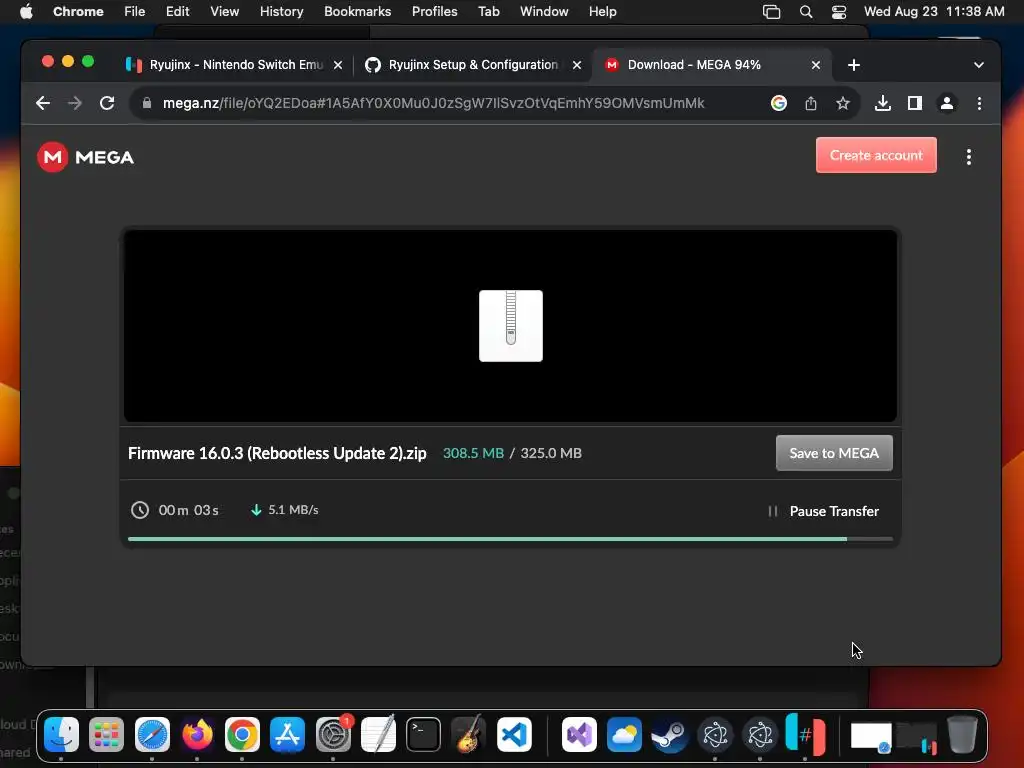The image size is (1024, 768).
Task: Click the zip file preview icon
Action: pyautogui.click(x=511, y=326)
